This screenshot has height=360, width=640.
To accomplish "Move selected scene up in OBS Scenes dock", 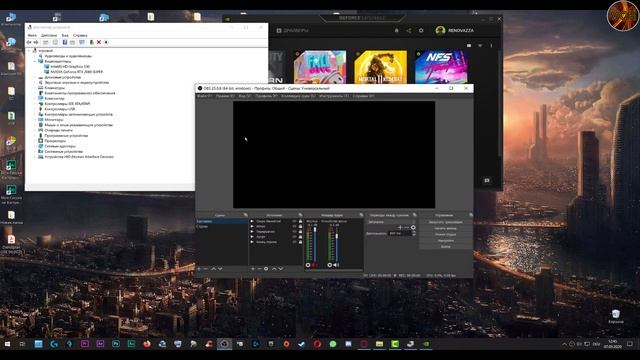I will pyautogui.click(x=213, y=269).
